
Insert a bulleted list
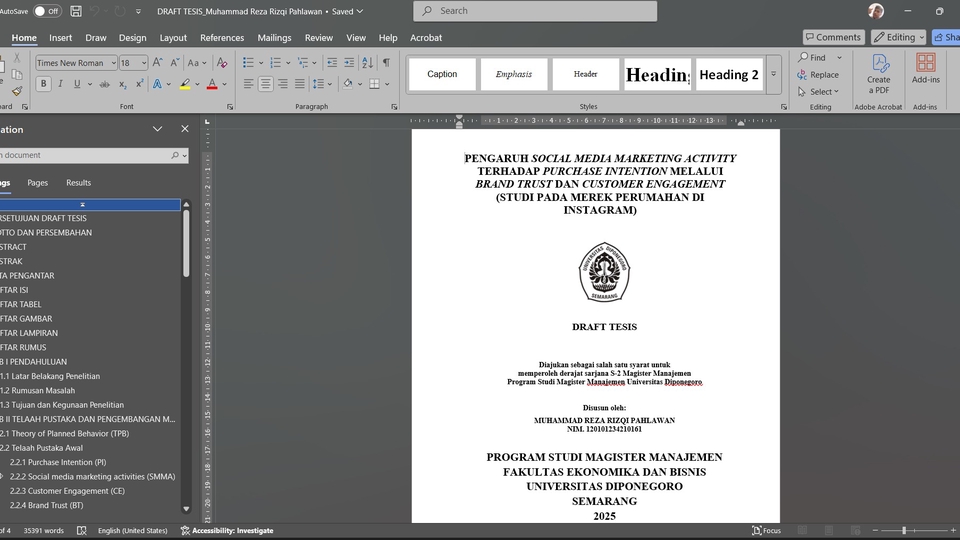248,62
